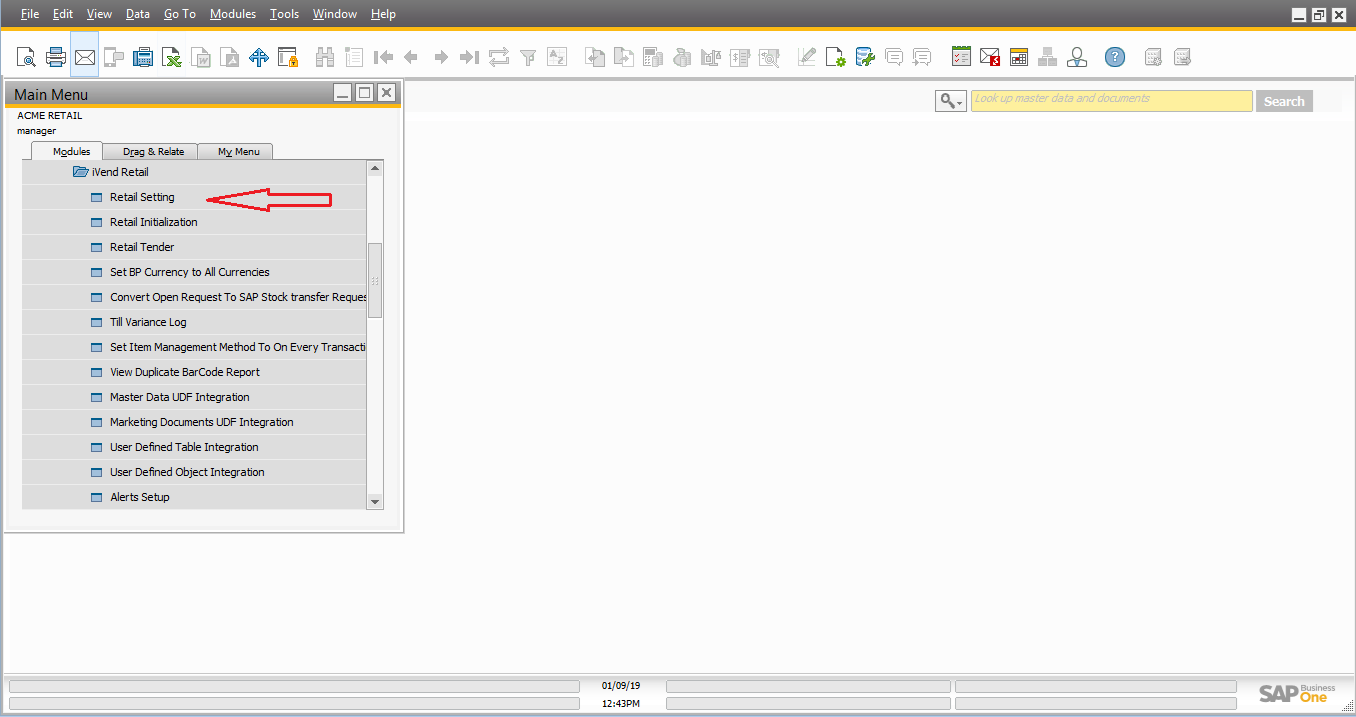Image resolution: width=1356 pixels, height=717 pixels.
Task: Click the ACME RETAIL company name
Action: tap(50, 116)
